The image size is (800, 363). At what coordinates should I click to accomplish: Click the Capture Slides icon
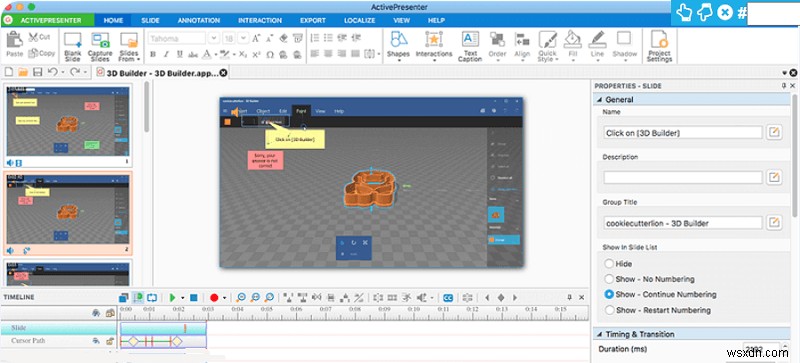(101, 40)
